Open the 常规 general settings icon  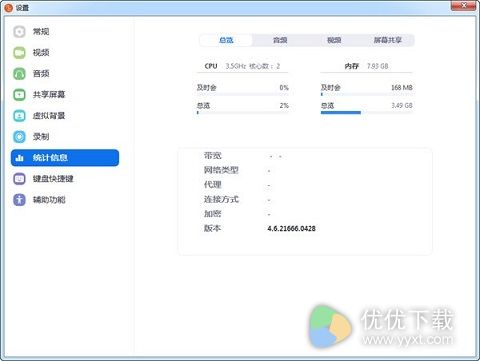tap(19, 32)
